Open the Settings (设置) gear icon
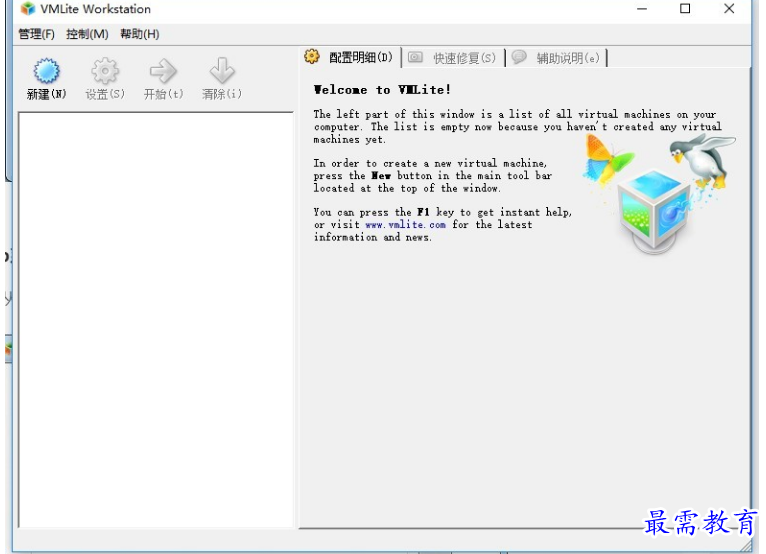Image resolution: width=766 pixels, height=554 pixels. point(105,71)
